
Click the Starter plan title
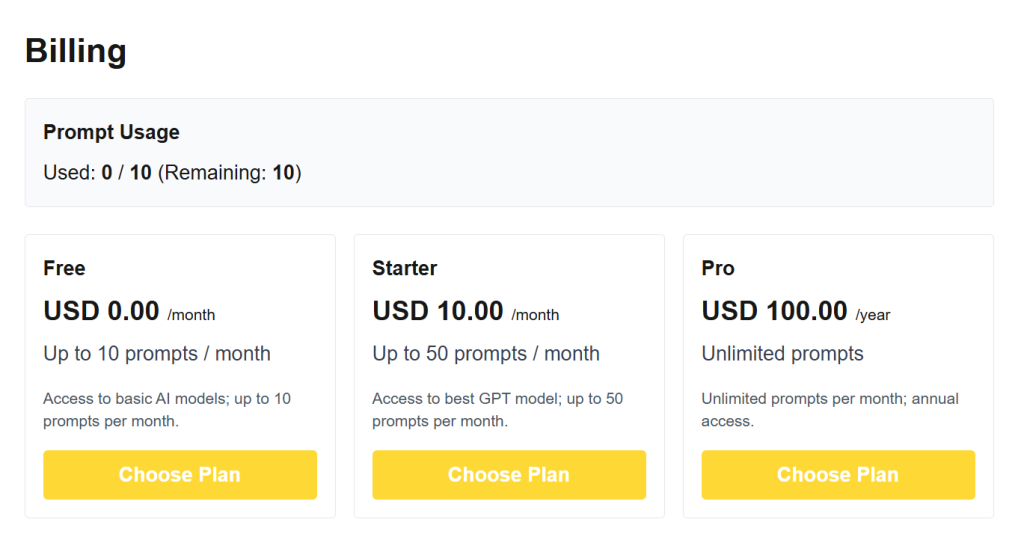(405, 268)
